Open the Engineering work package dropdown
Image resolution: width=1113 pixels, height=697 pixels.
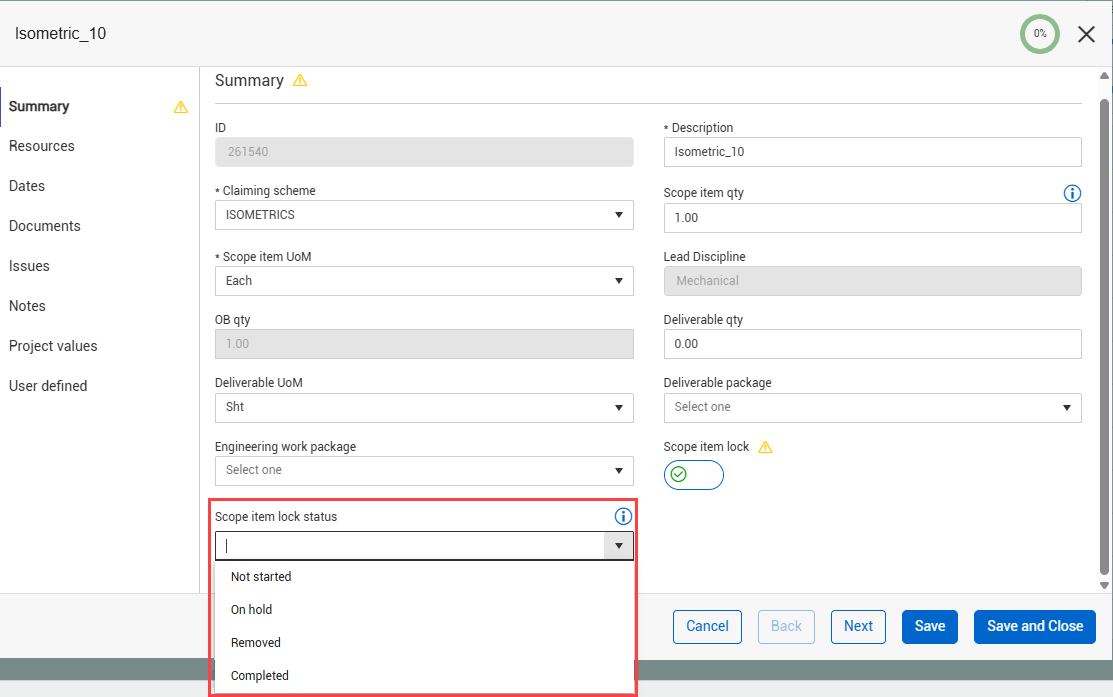(424, 471)
